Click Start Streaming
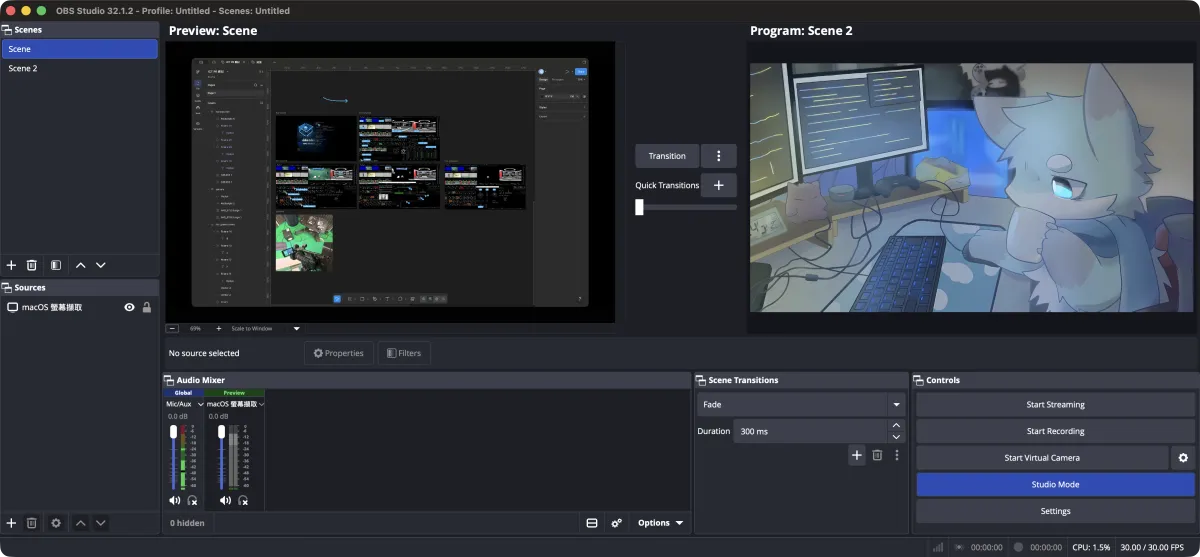 point(1055,405)
